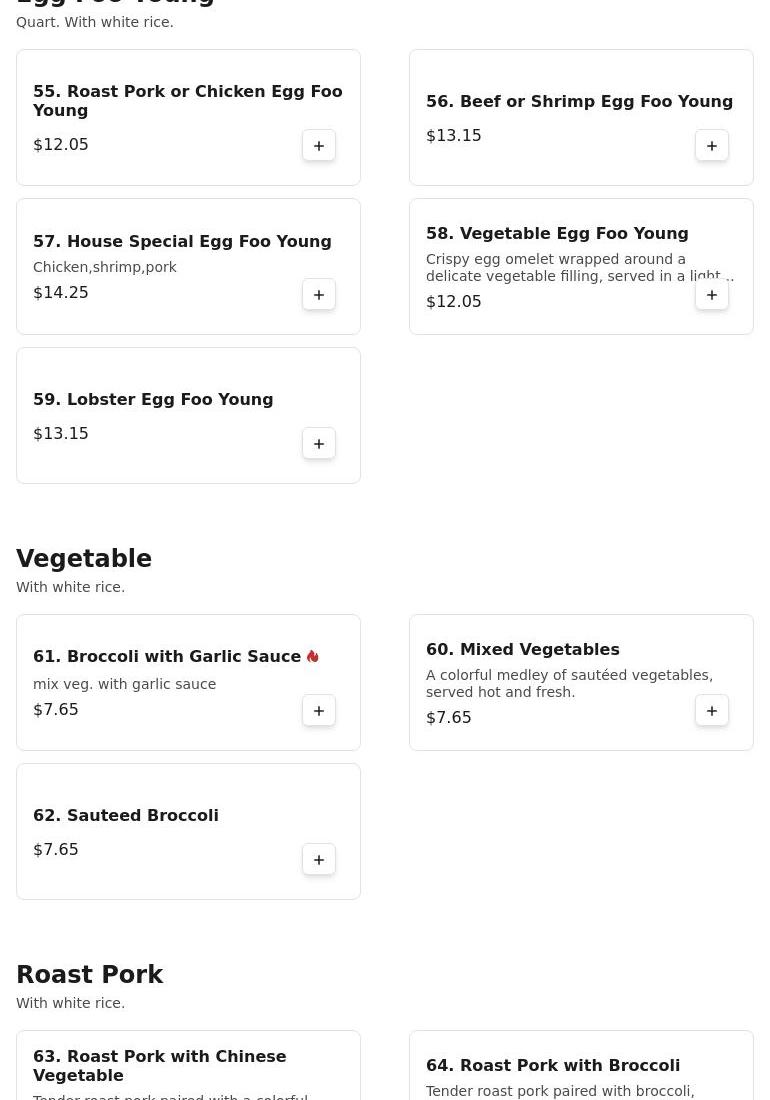The image size is (770, 1100).
Task: Open 60. Mixed Vegetables item details
Action: (522, 649)
